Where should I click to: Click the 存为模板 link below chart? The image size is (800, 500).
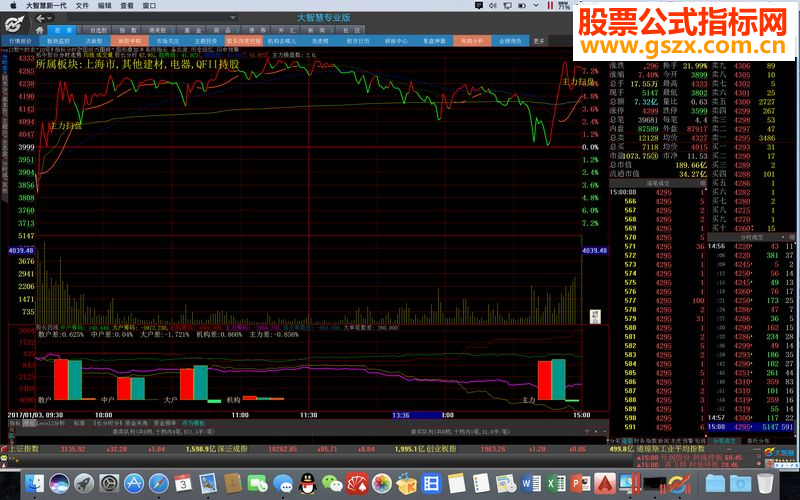pos(193,423)
